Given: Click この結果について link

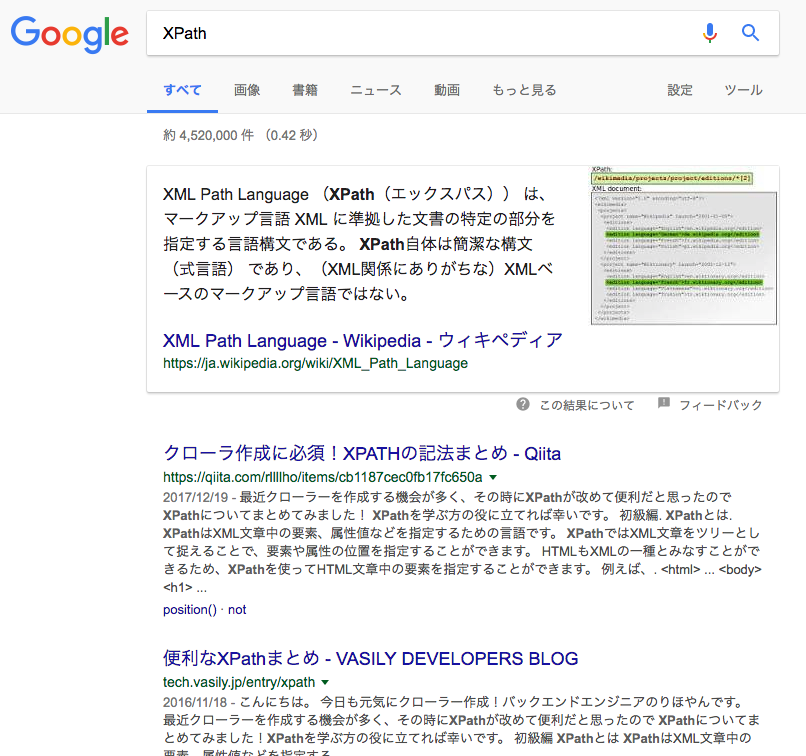Looking at the screenshot, I should coord(587,405).
